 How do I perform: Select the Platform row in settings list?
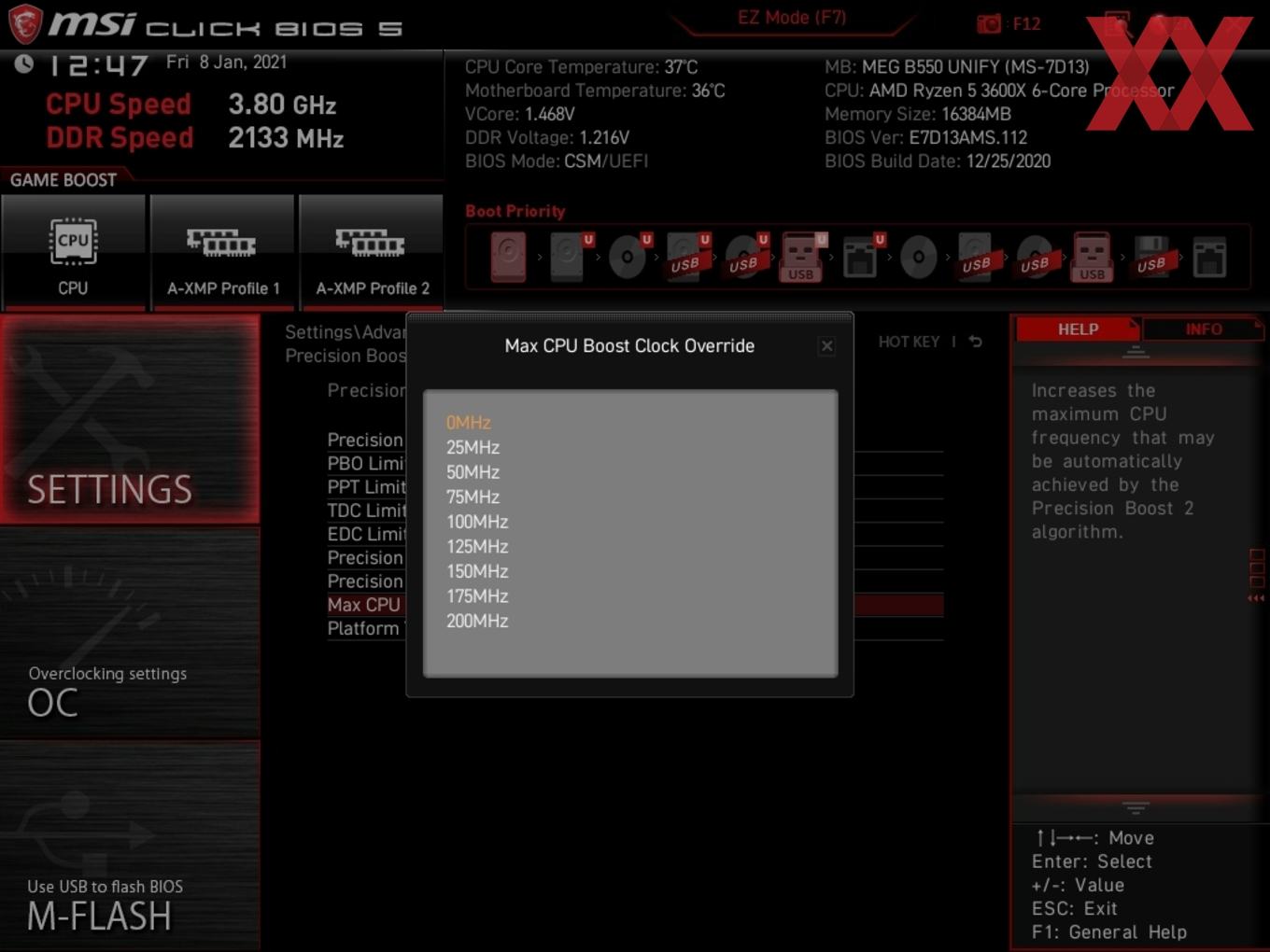click(x=366, y=628)
